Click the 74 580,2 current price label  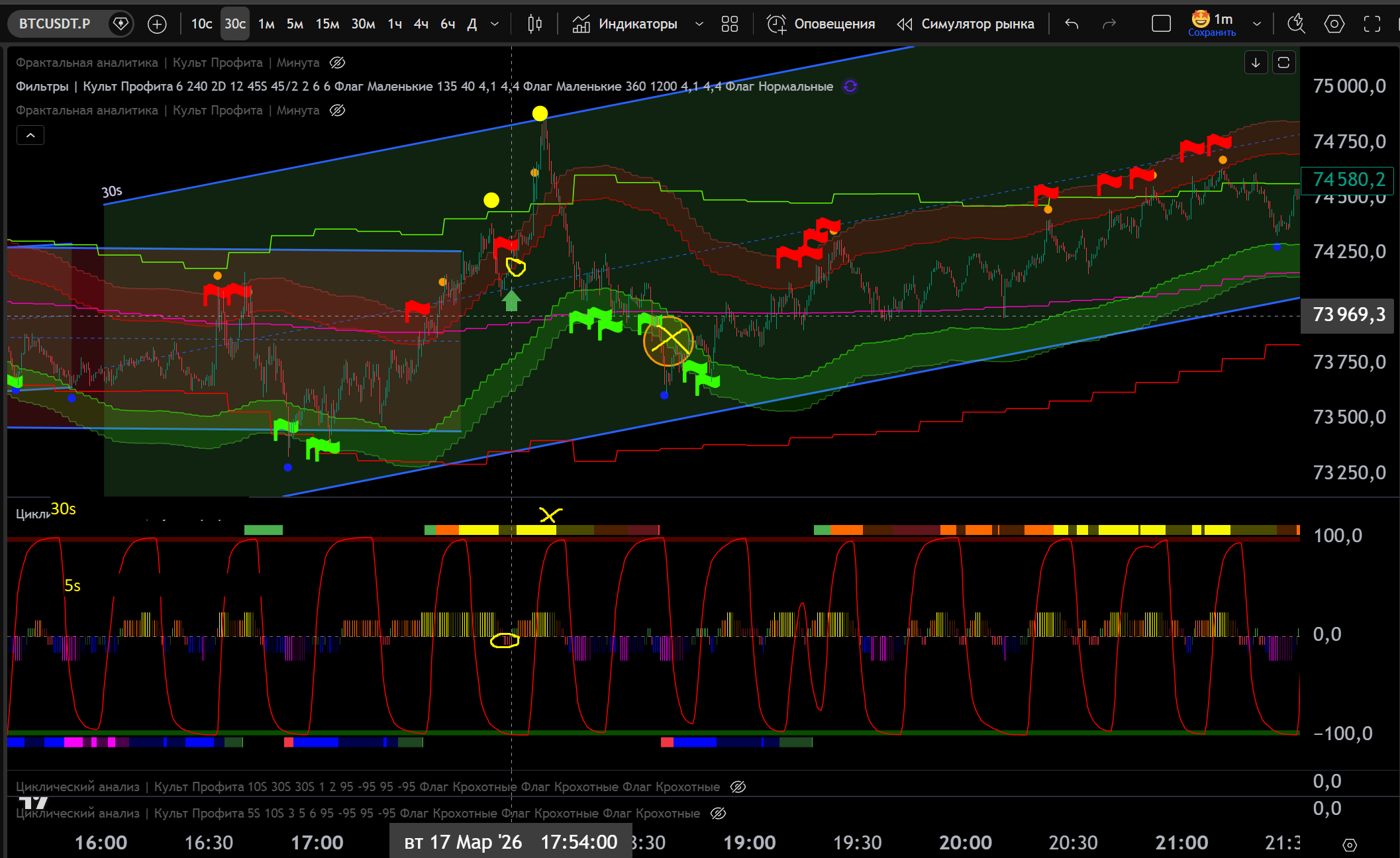(1348, 179)
